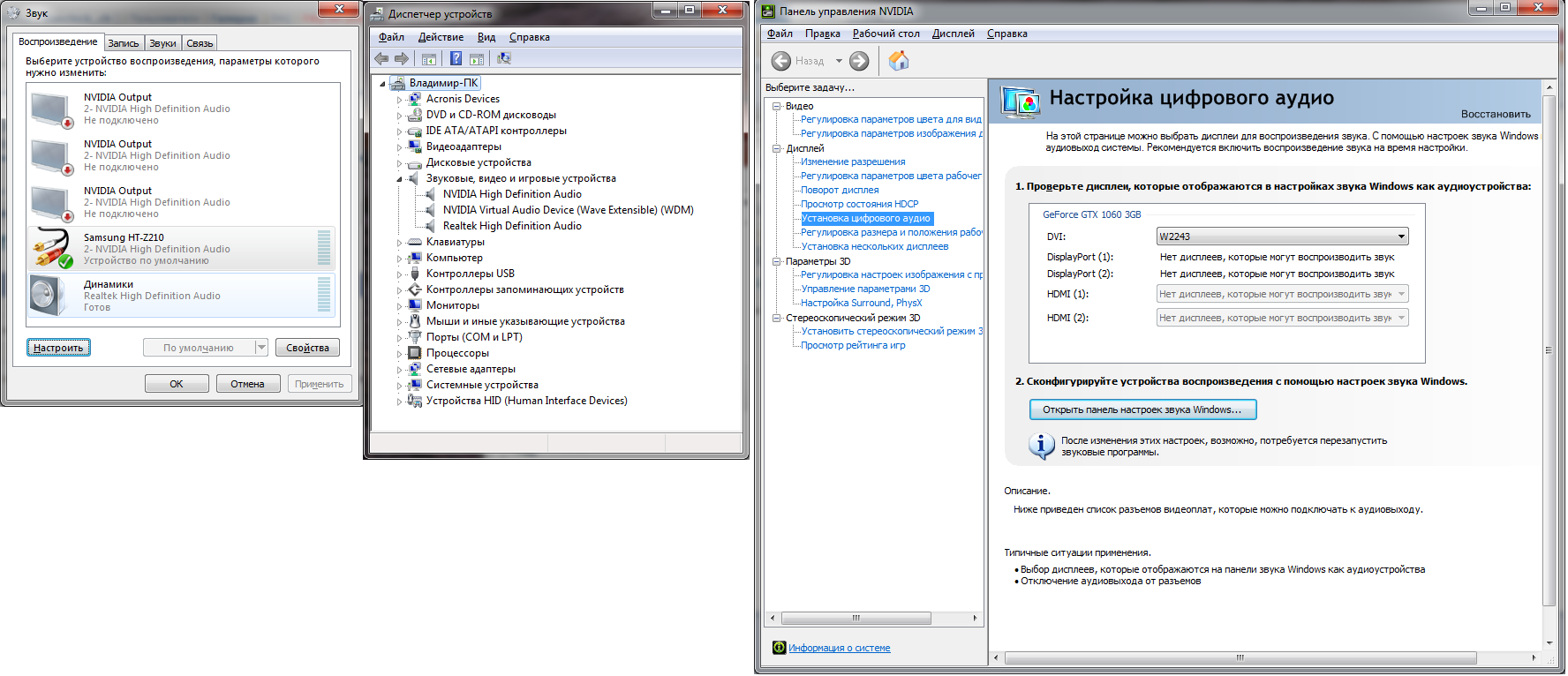Screen dimensions: 1568x676
Task: Open the Информация о системе link
Action: [839, 648]
